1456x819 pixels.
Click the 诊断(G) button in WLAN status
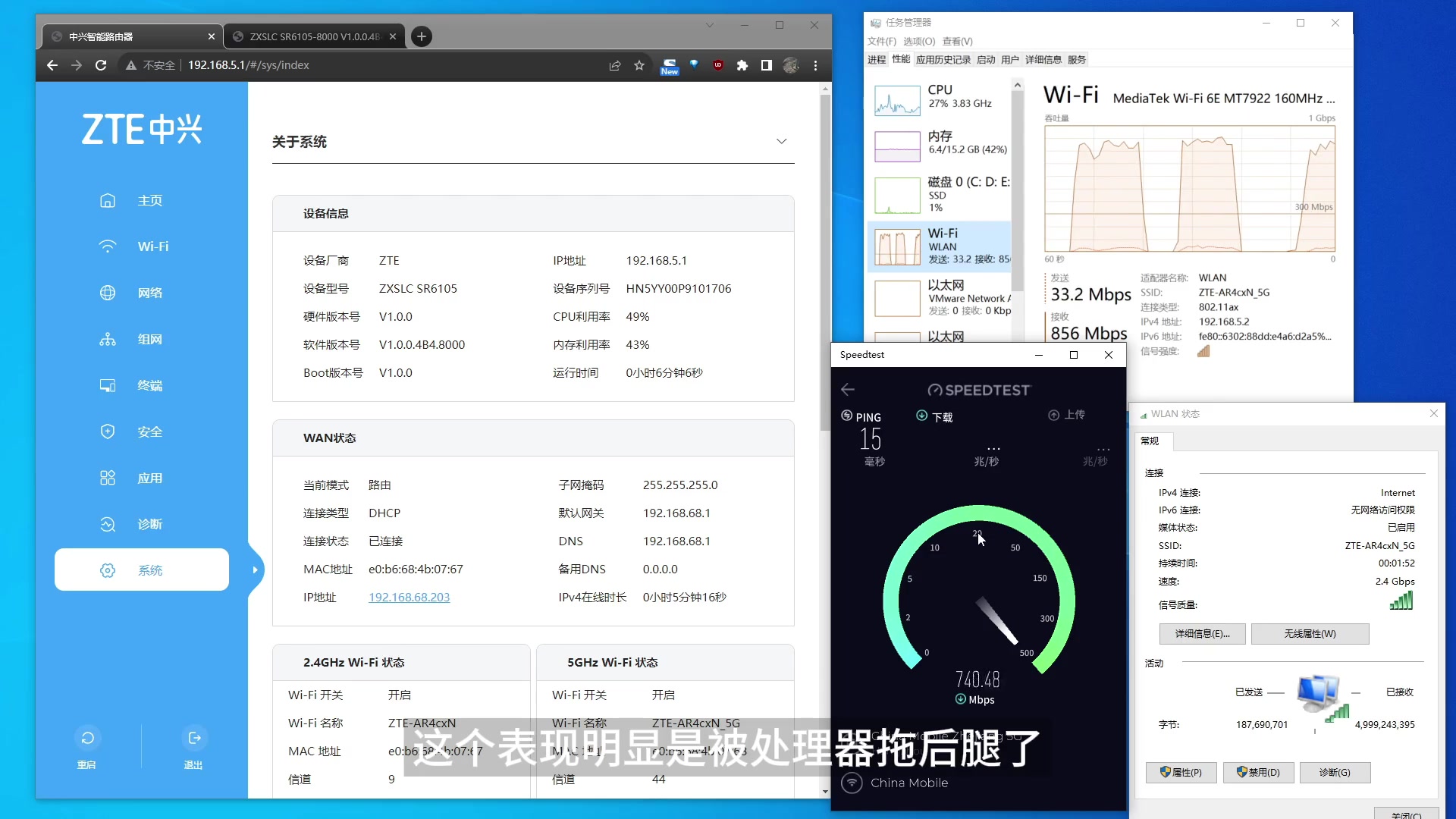(1335, 773)
